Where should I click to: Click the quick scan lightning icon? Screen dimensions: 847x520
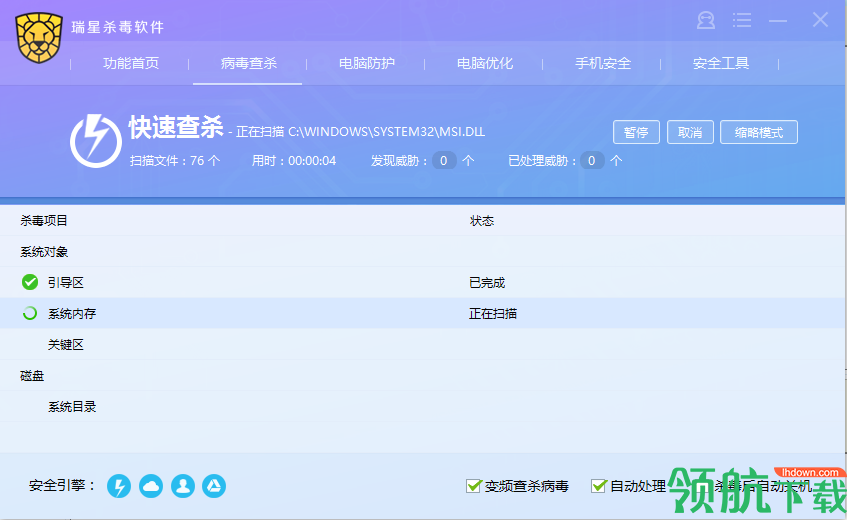click(96, 141)
